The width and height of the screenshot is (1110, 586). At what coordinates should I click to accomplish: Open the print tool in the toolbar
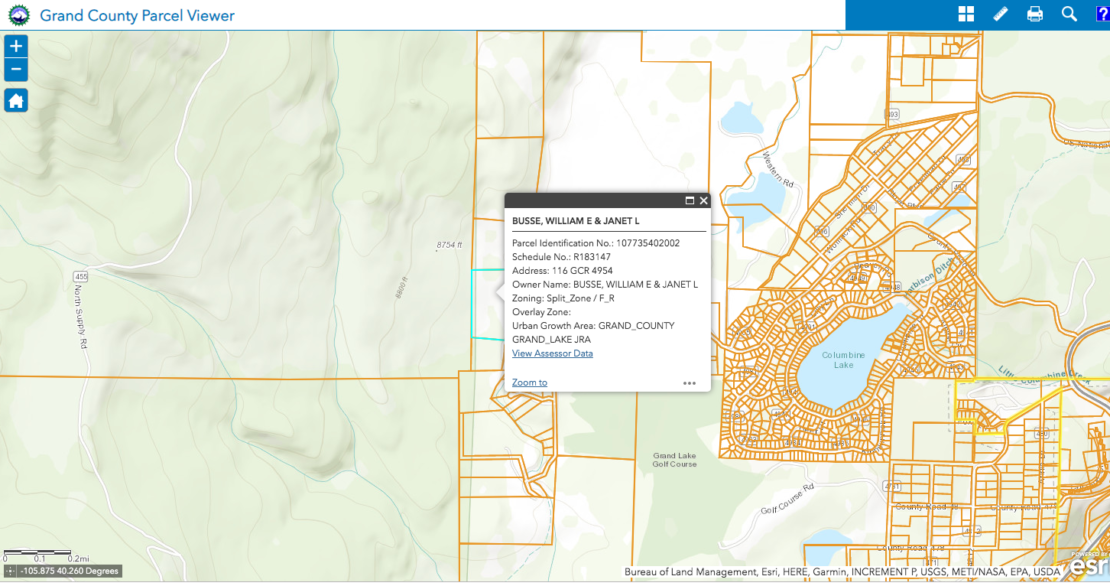point(1035,14)
